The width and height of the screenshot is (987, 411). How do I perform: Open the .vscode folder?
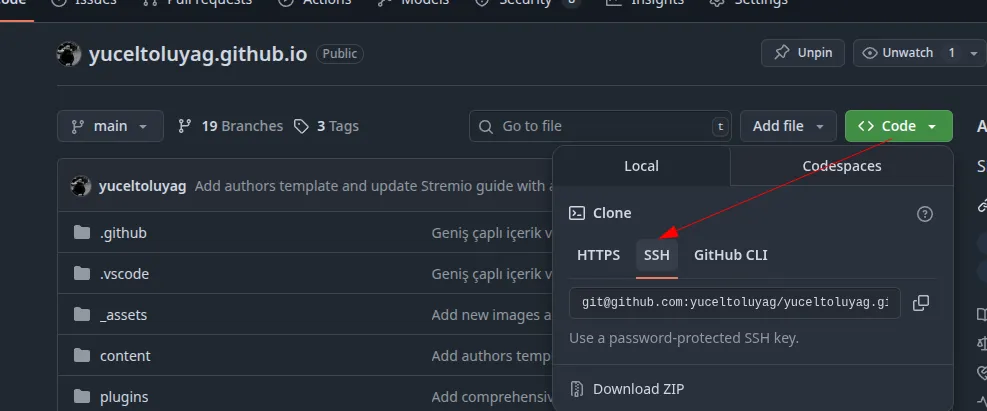[125, 274]
